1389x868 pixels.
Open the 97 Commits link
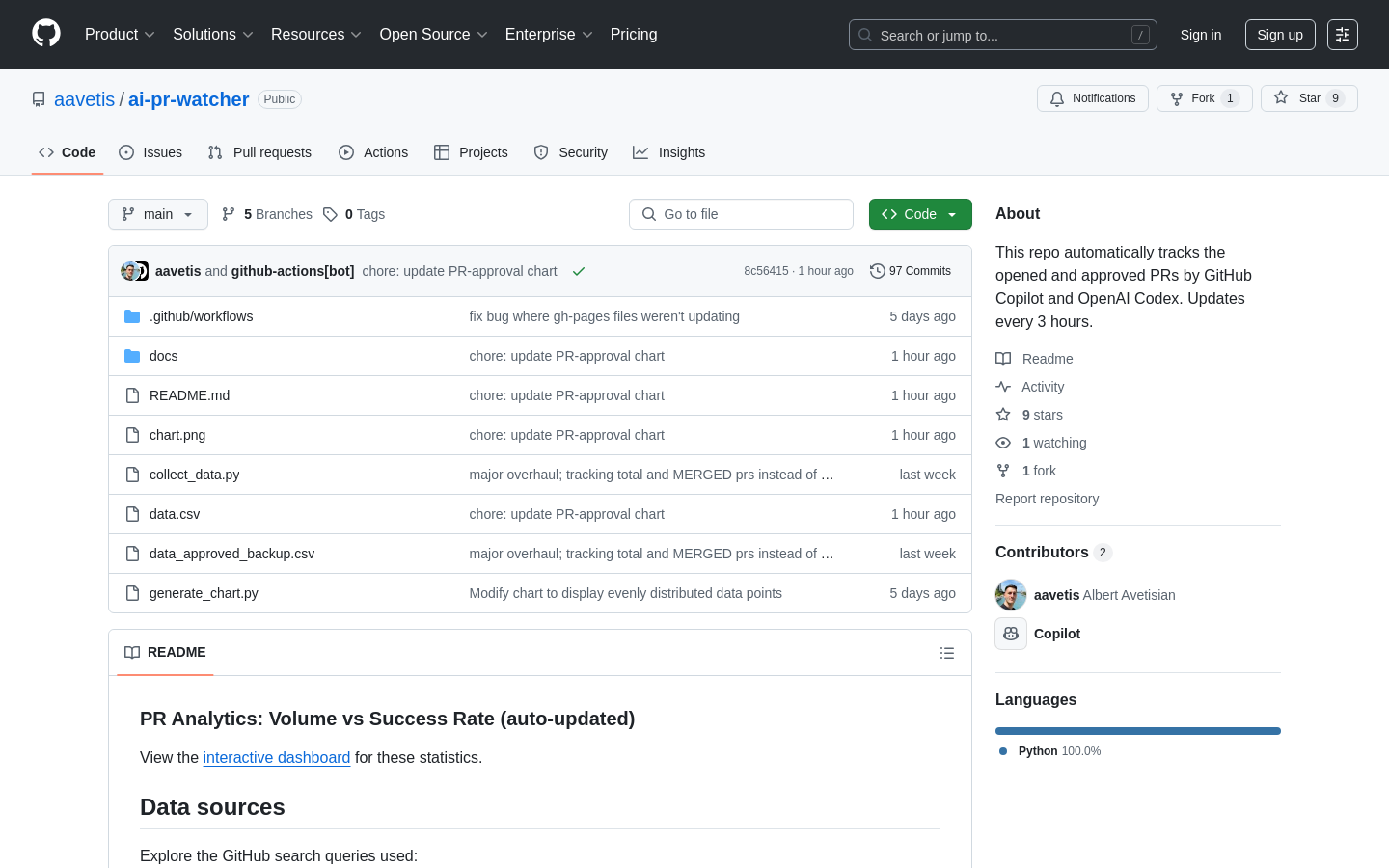pyautogui.click(x=911, y=271)
